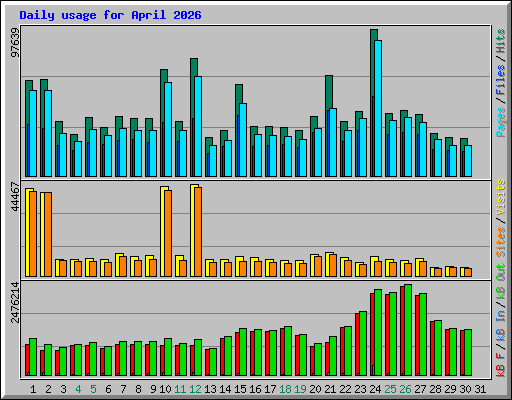Viewport: 512px width, 400px height.
Task: Click the cyan files bar for day 15
Action: [x=243, y=140]
